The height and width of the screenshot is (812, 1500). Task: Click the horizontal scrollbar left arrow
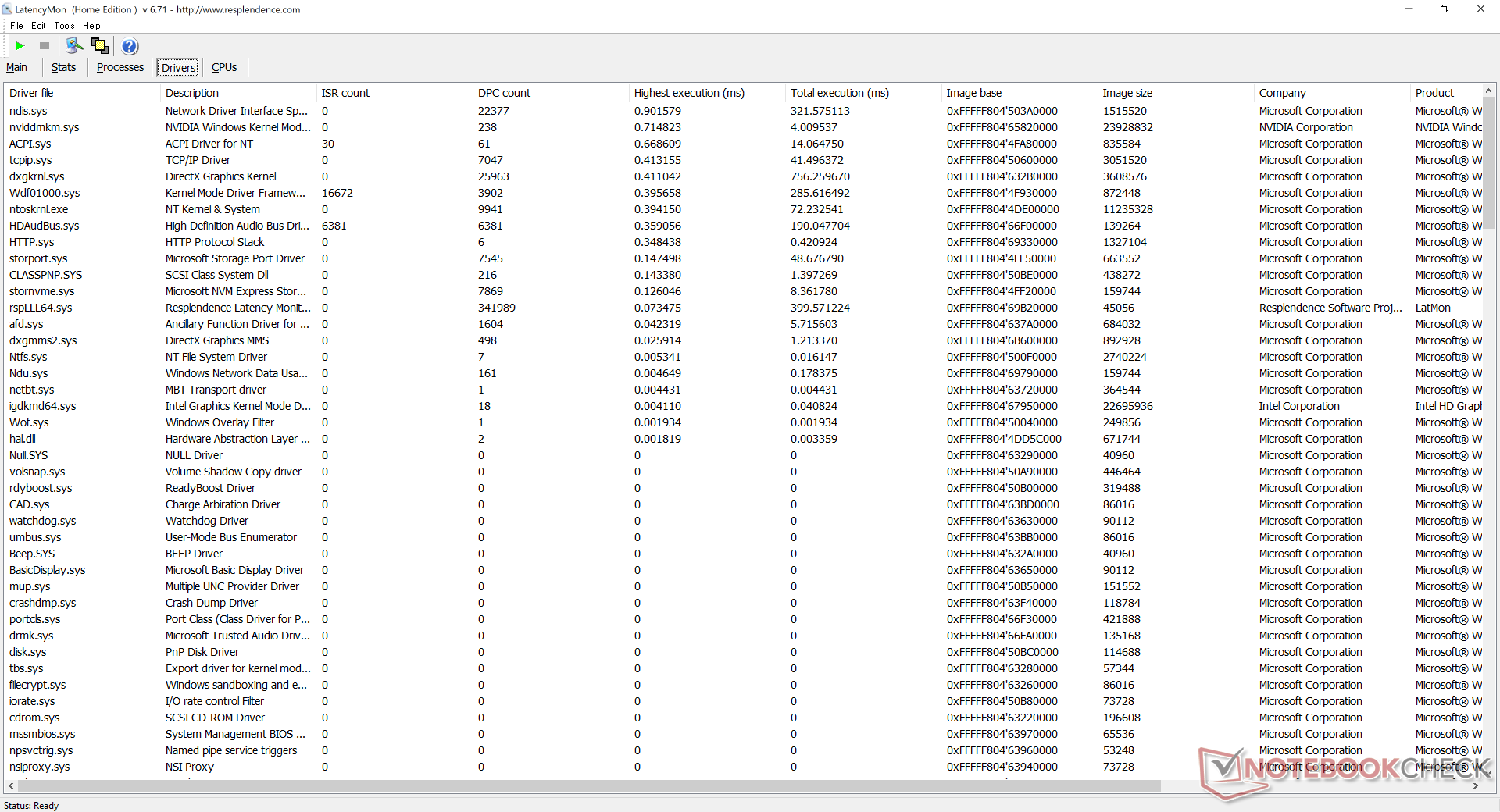[x=10, y=786]
